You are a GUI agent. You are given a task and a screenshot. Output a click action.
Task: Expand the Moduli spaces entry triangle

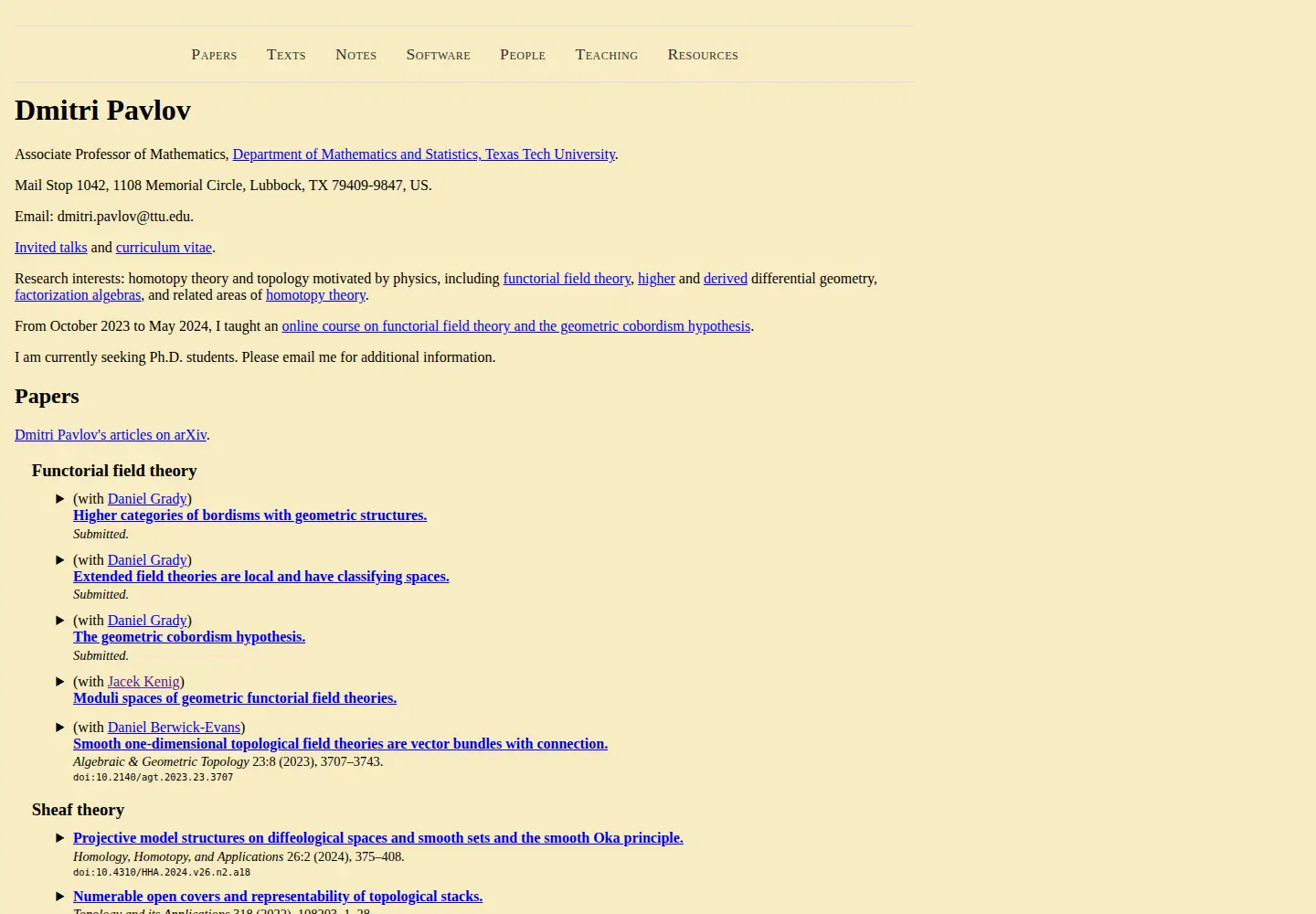click(x=60, y=682)
